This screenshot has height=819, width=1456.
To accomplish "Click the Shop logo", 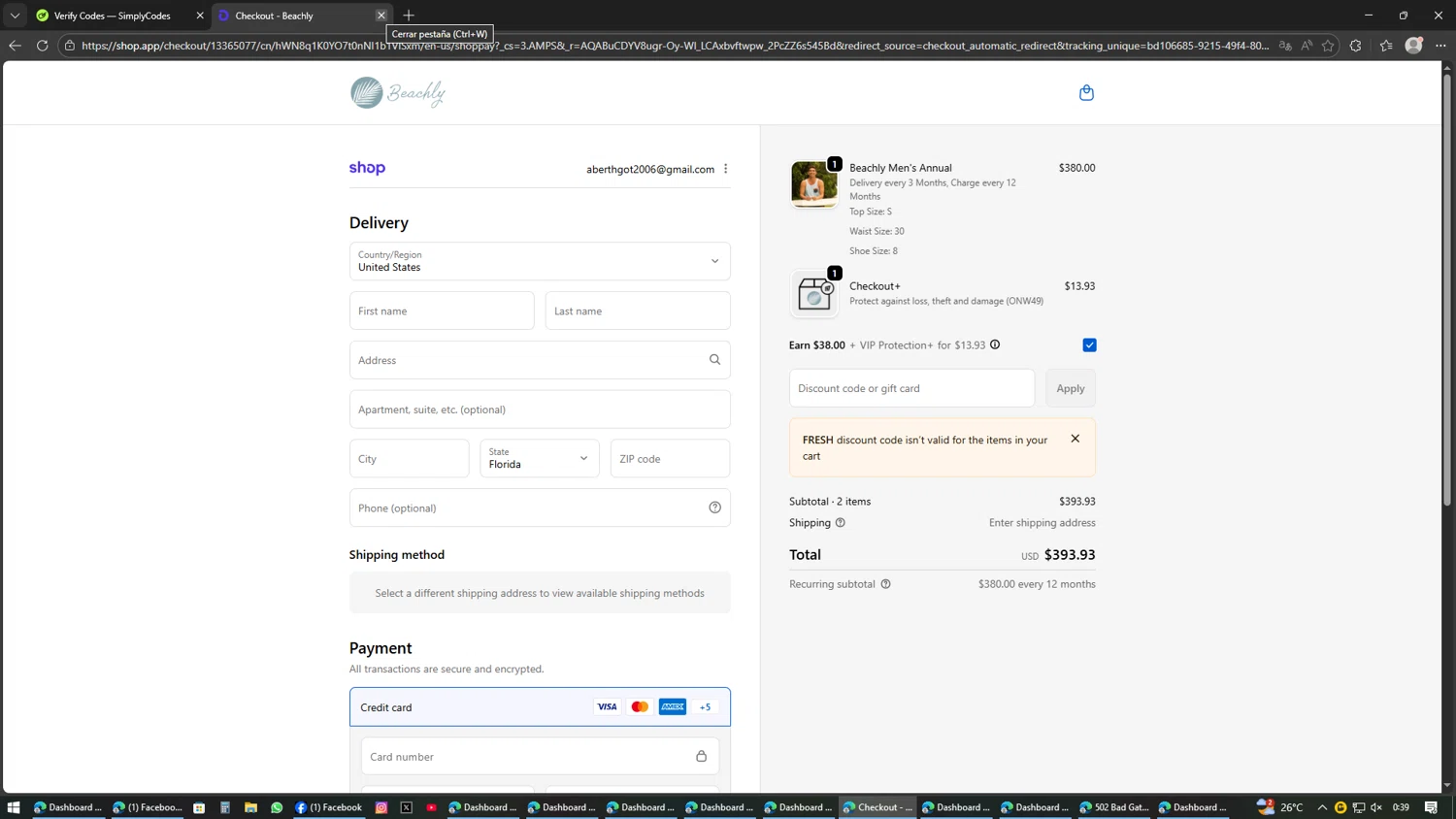I will coord(367,168).
